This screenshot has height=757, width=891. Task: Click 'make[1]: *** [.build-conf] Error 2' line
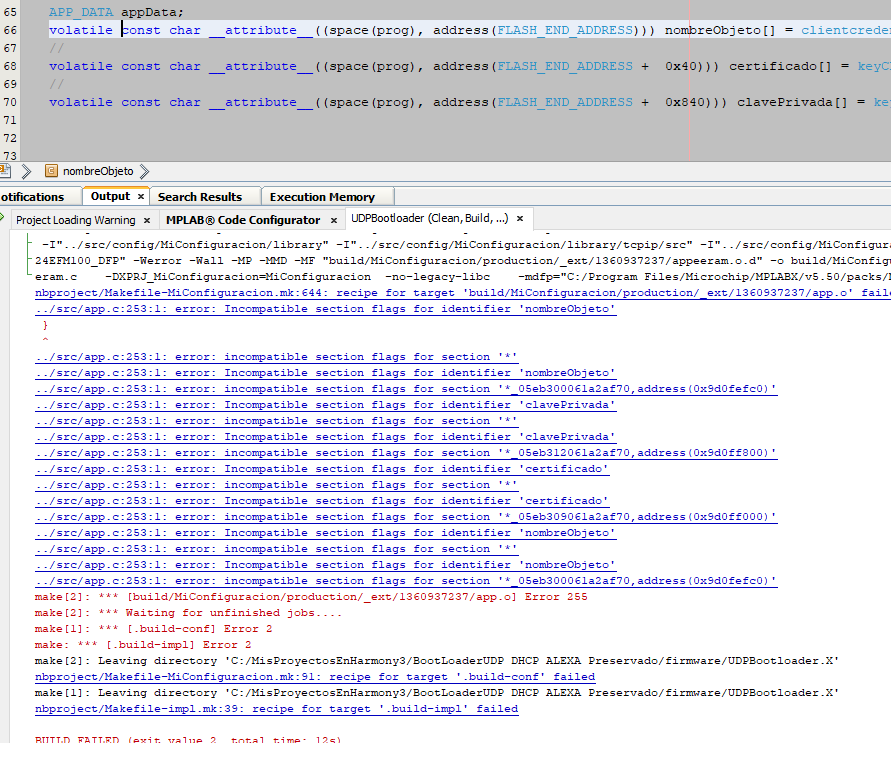pyautogui.click(x=153, y=629)
